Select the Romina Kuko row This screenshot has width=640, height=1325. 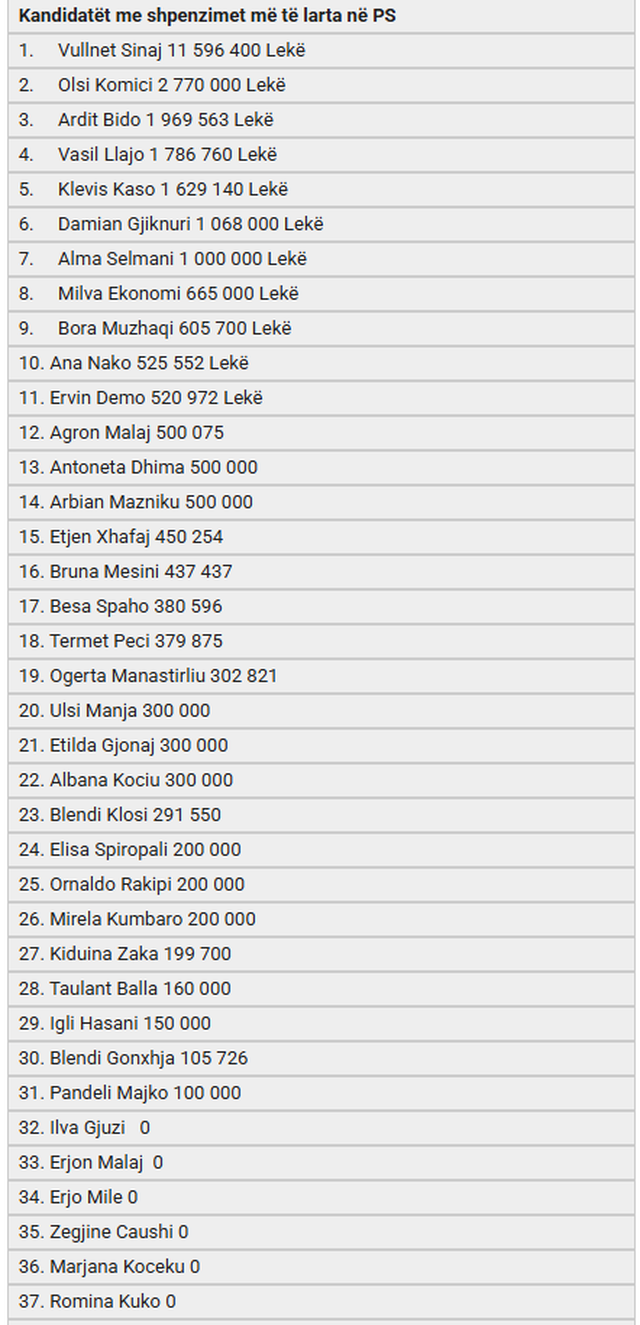(320, 1301)
